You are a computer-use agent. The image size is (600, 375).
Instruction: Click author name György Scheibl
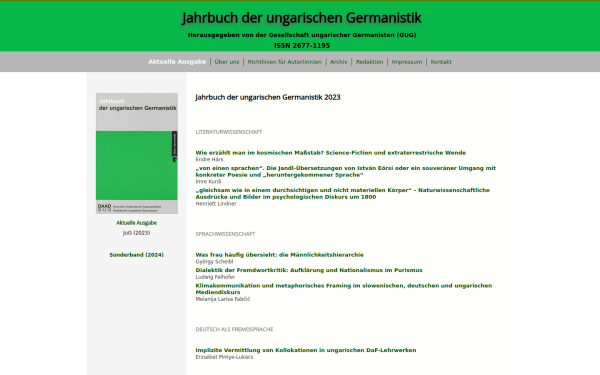tap(214, 261)
